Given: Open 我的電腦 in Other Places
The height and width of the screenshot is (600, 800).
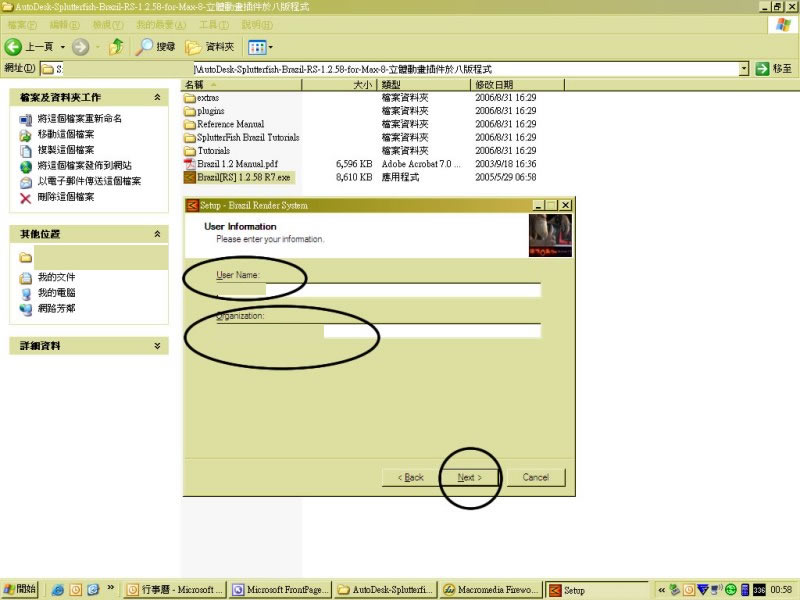Looking at the screenshot, I should coord(56,293).
